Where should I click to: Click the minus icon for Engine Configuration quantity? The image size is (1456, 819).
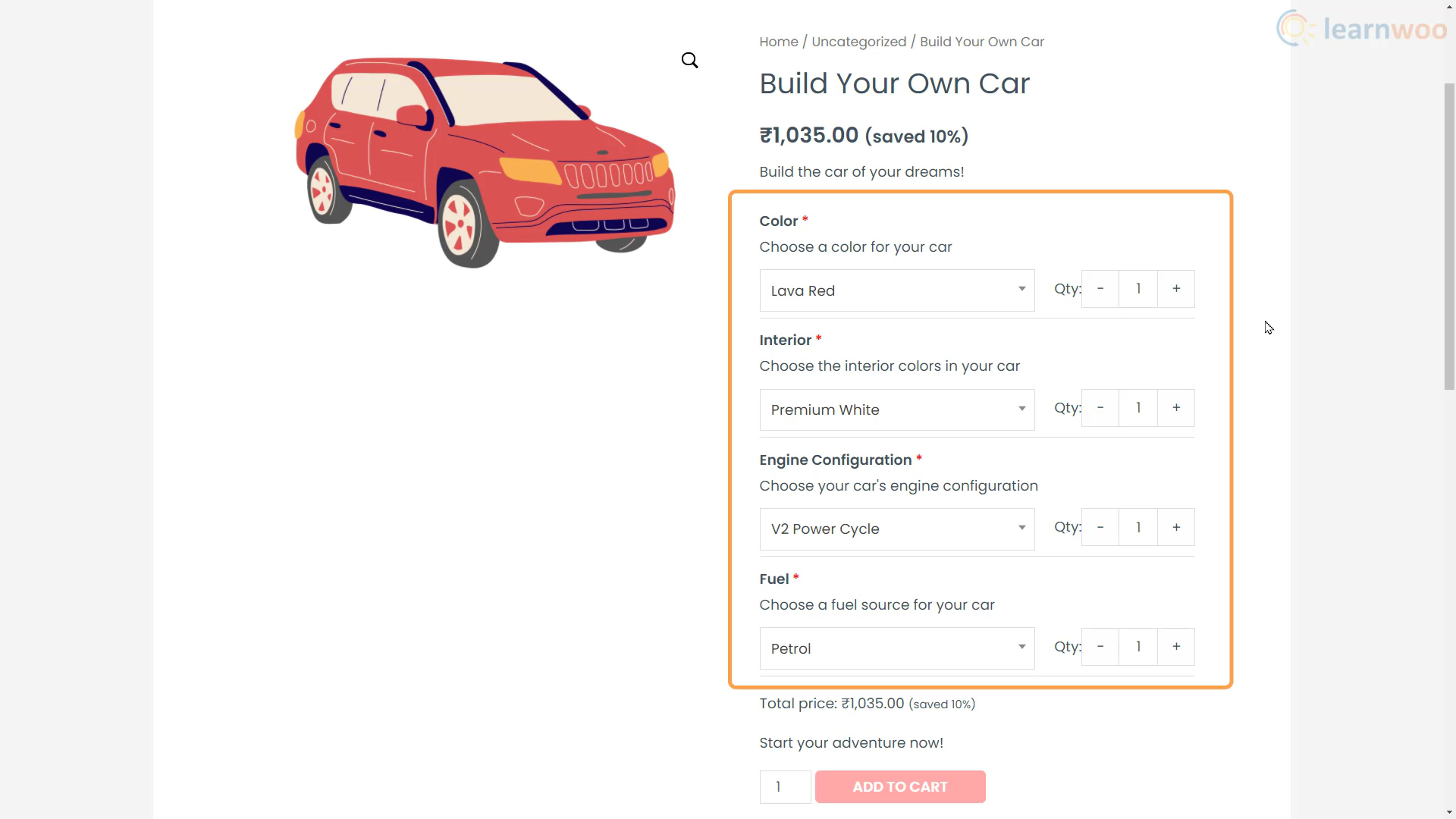coord(1100,527)
